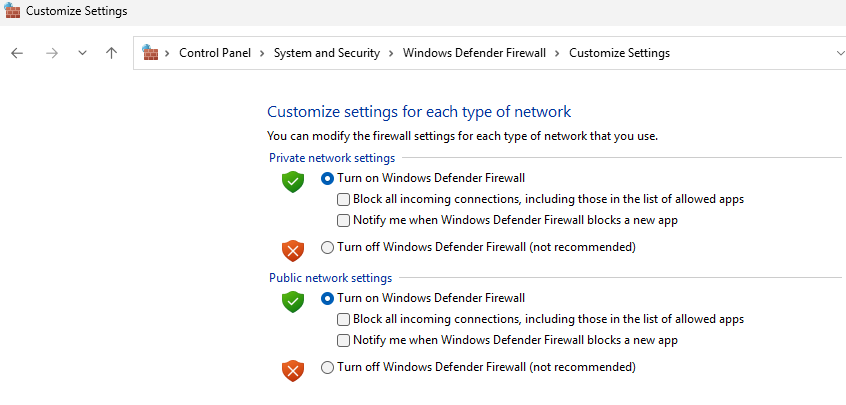Screen dimensions: 846x405
Task: Click green shield icon in Private network settings
Action: (x=293, y=182)
